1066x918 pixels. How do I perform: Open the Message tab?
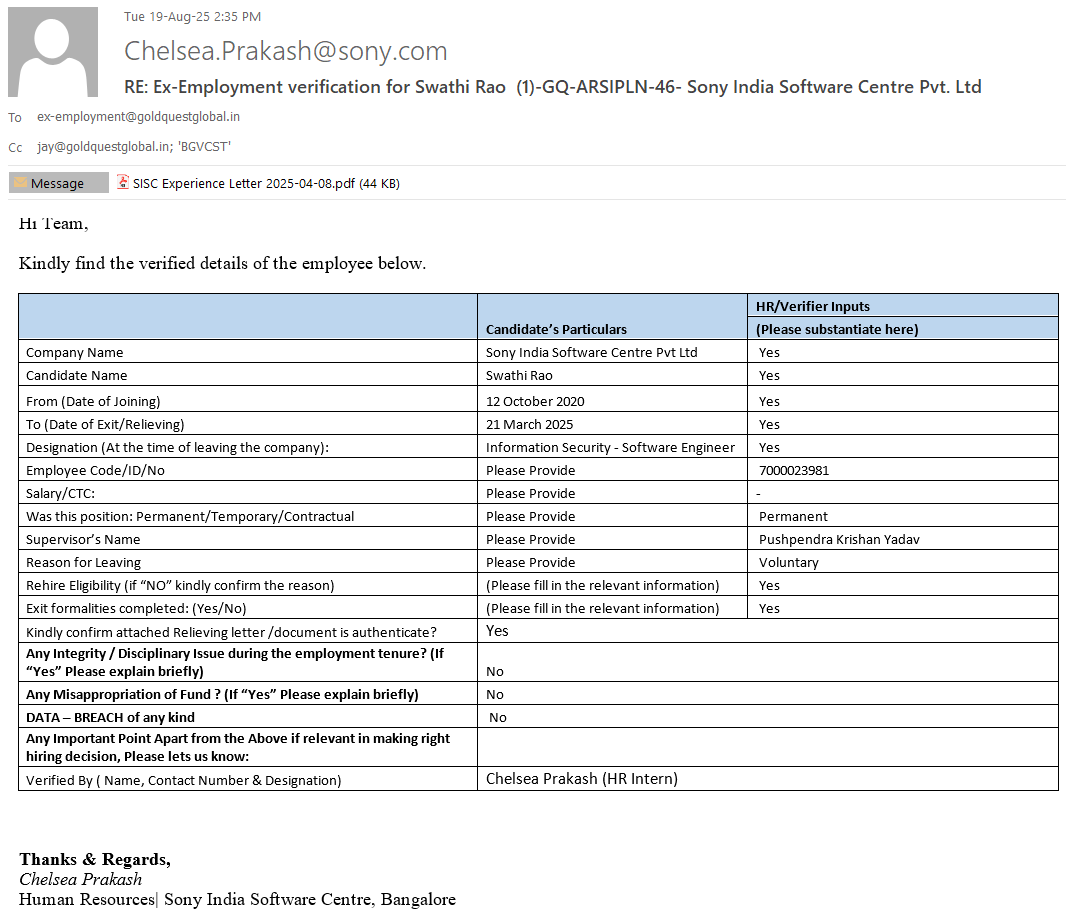(x=58, y=183)
